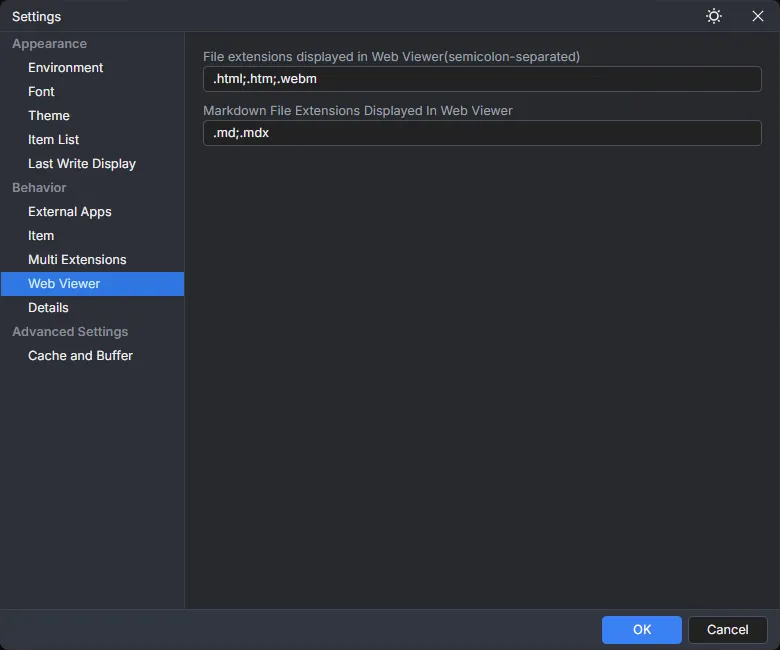The width and height of the screenshot is (780, 650).
Task: Click the Advanced Settings section header
Action: [70, 332]
